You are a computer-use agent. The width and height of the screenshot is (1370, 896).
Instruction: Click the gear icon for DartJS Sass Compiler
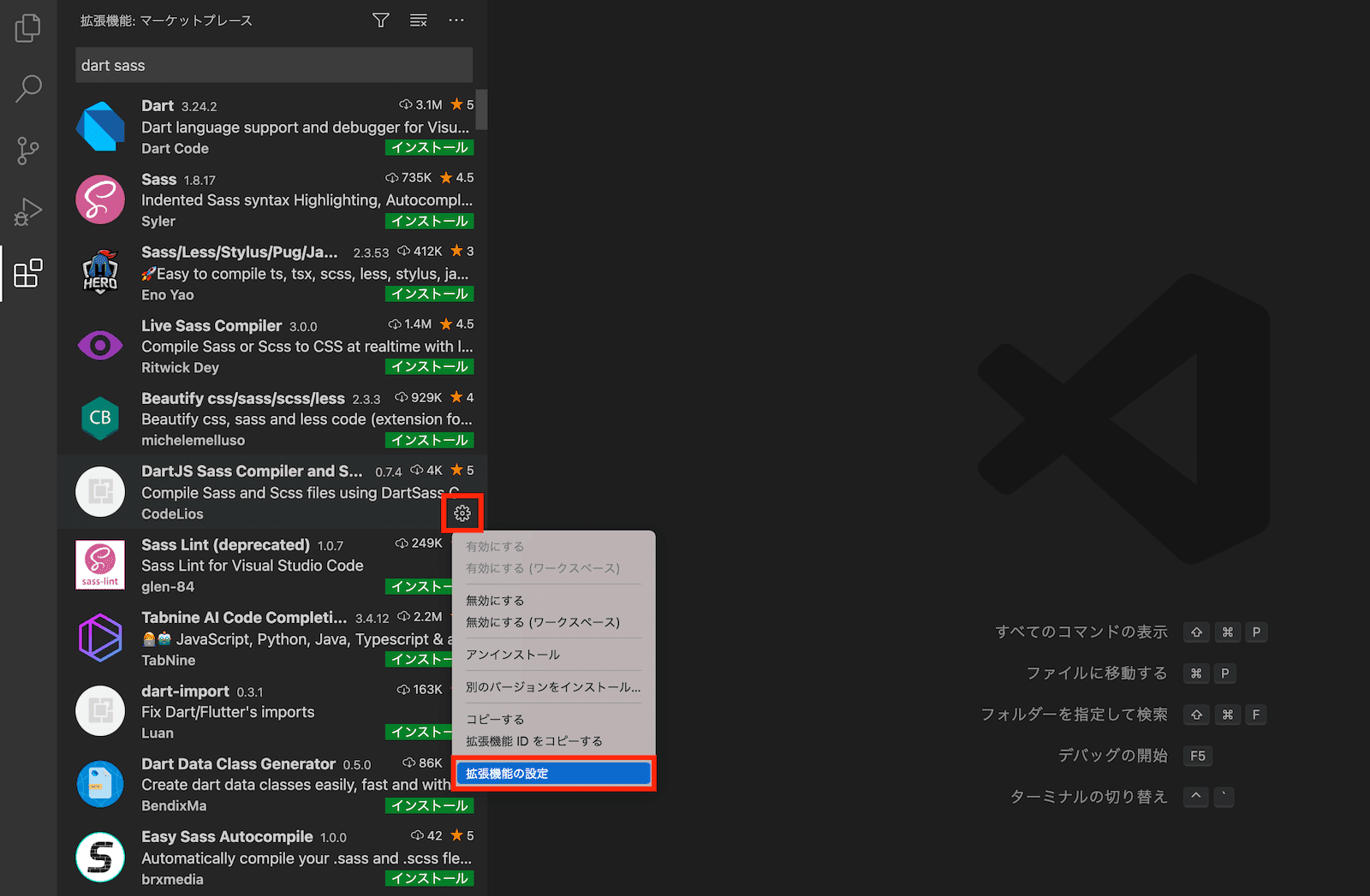(462, 513)
